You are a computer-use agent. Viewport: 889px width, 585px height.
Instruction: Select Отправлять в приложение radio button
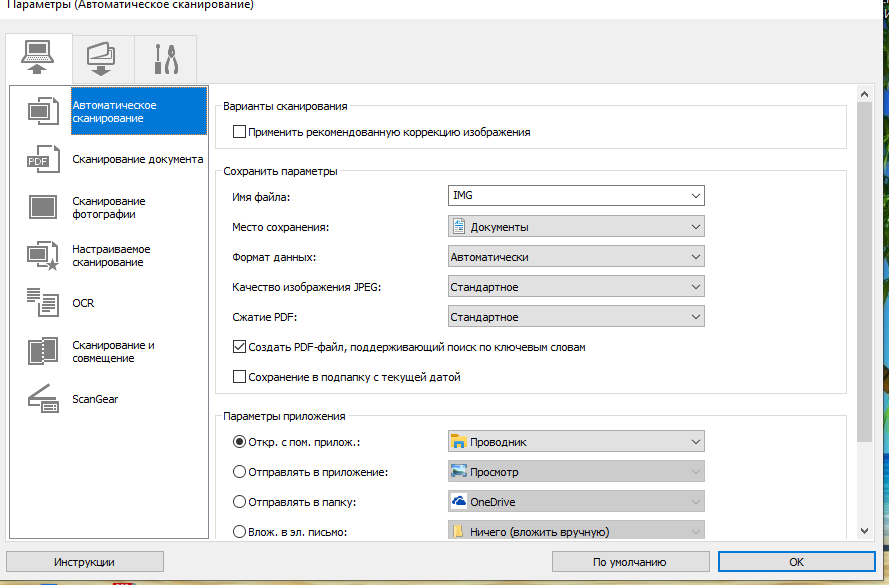coord(239,472)
